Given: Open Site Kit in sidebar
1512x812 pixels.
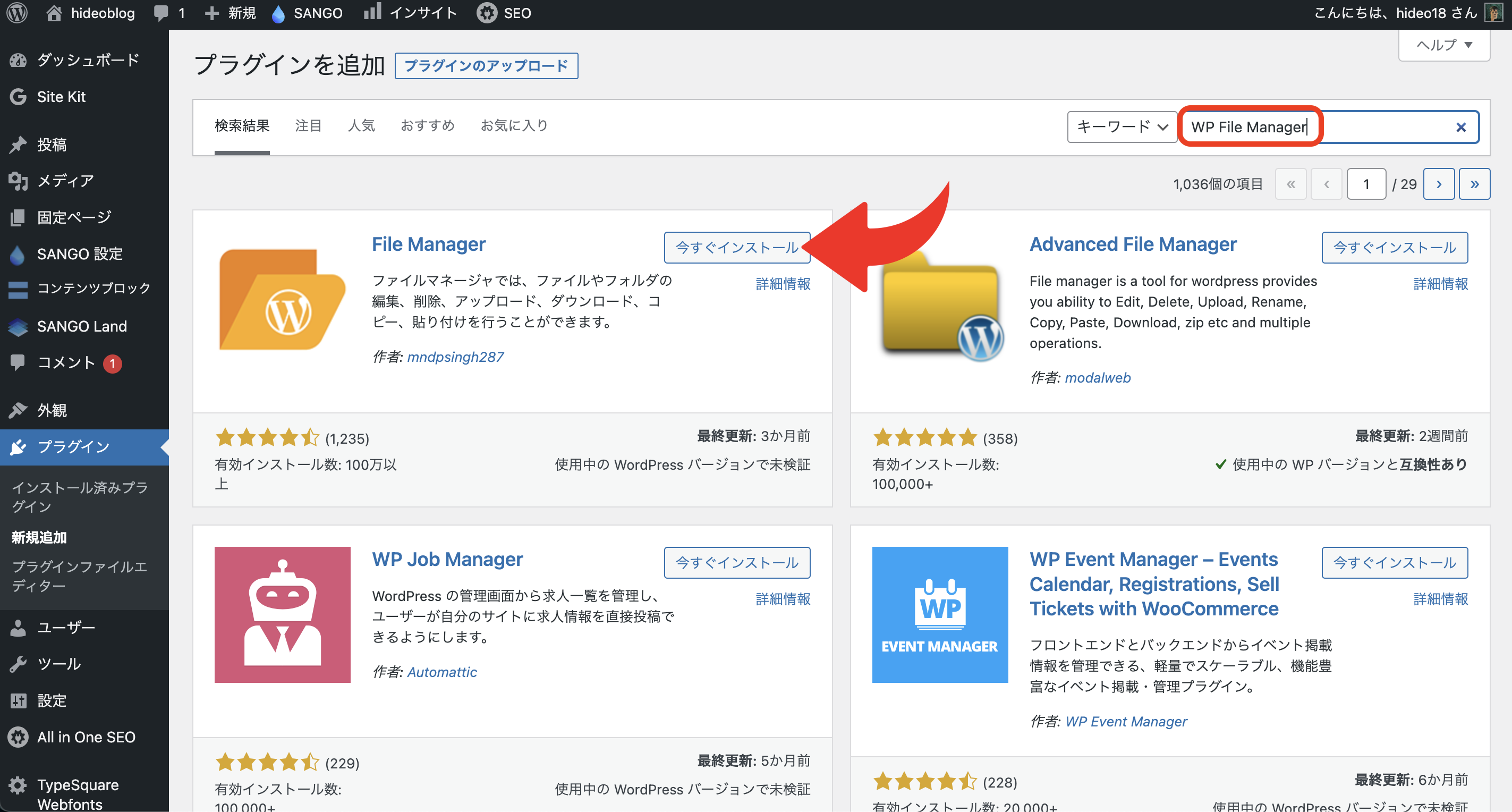Looking at the screenshot, I should (x=84, y=97).
